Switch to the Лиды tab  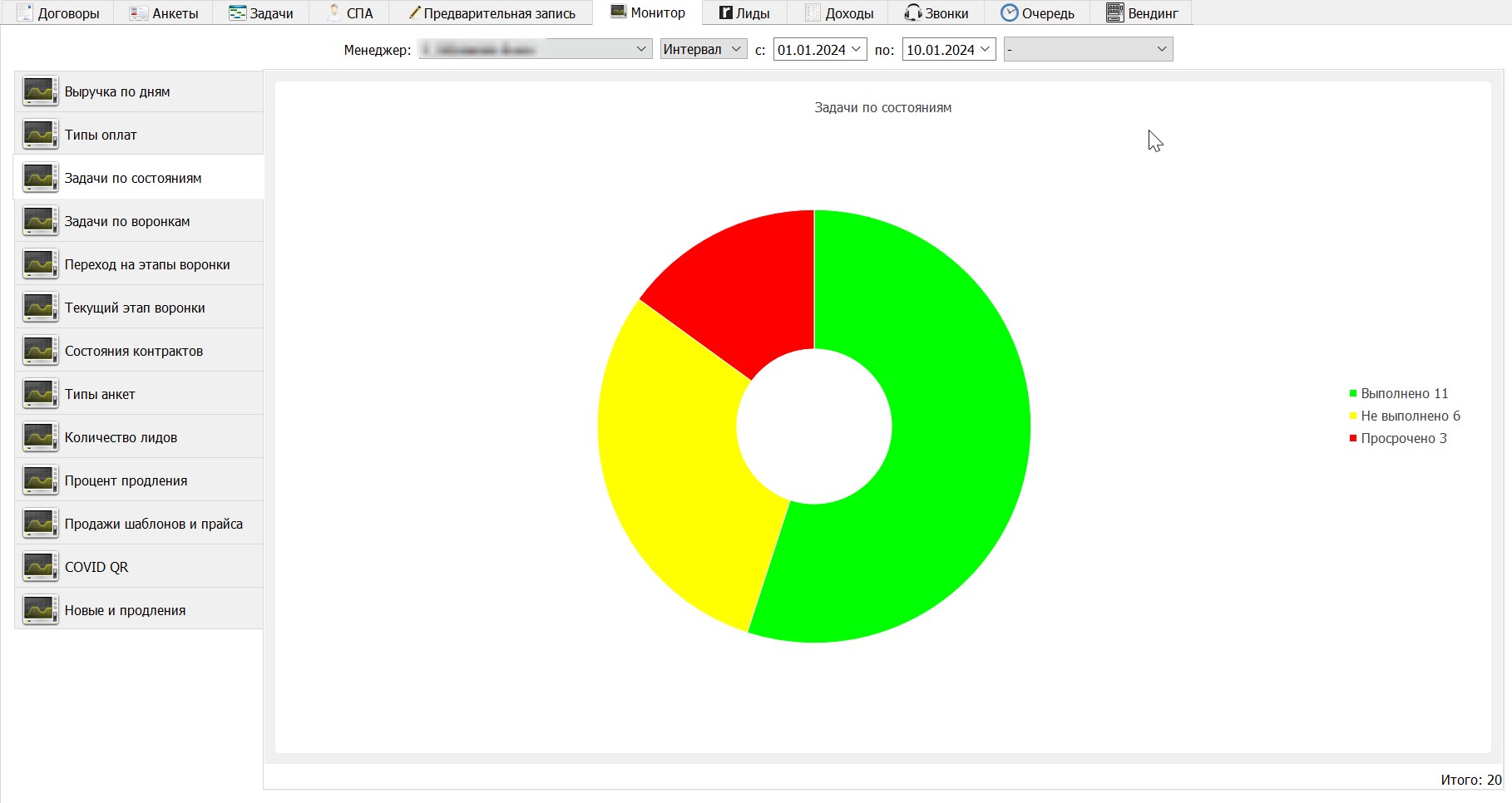pyautogui.click(x=744, y=12)
